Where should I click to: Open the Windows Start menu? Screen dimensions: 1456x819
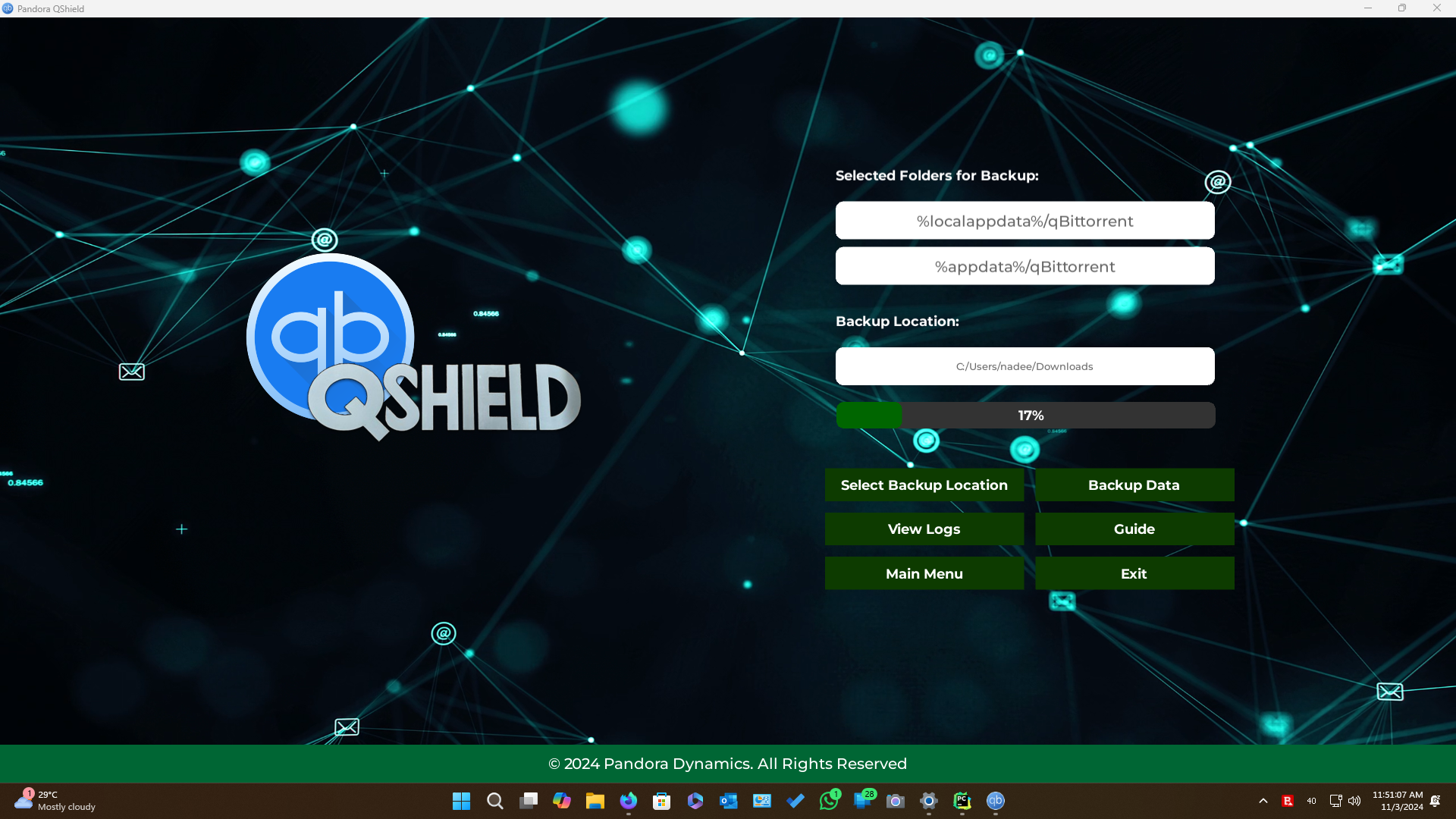coord(461,801)
